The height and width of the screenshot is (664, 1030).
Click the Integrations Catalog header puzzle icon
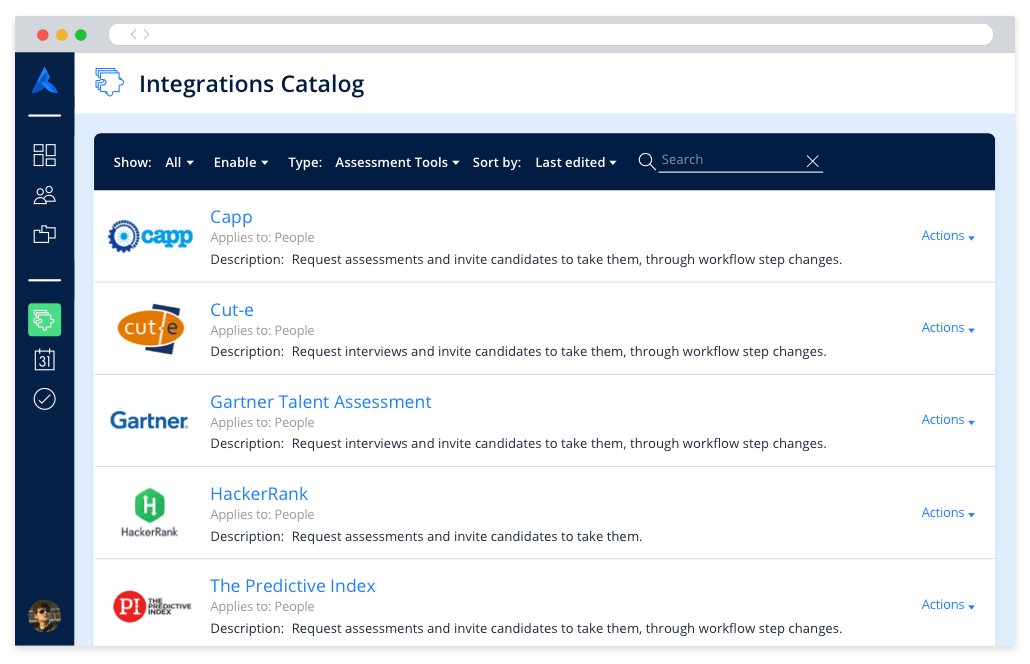point(109,83)
